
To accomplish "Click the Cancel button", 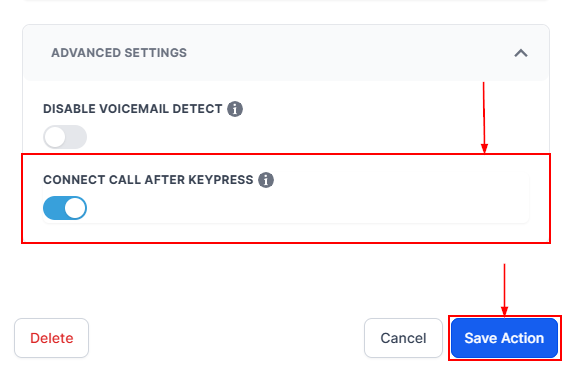I will point(403,338).
